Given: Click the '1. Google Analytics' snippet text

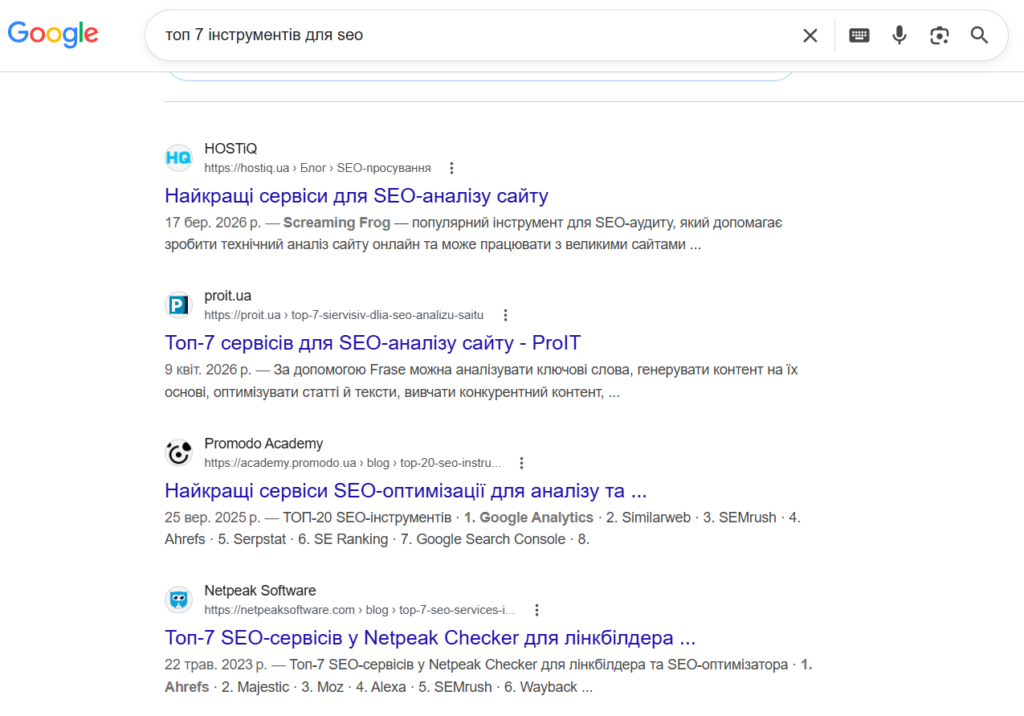Looking at the screenshot, I should (528, 517).
